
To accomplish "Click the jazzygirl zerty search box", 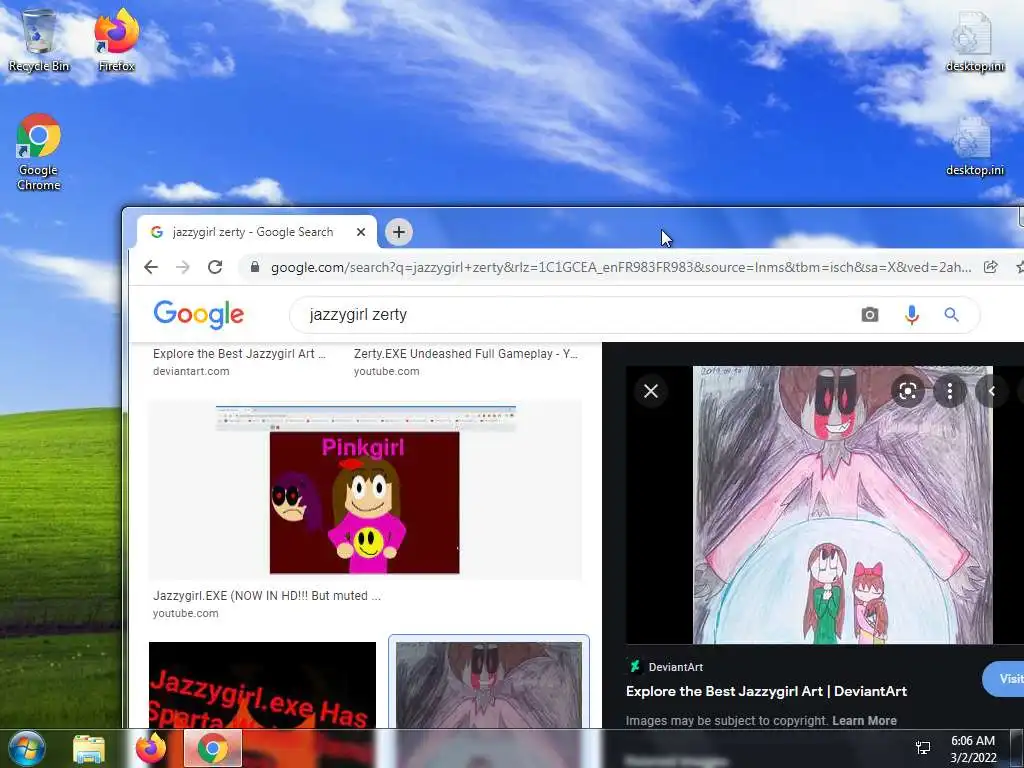I will (x=575, y=315).
